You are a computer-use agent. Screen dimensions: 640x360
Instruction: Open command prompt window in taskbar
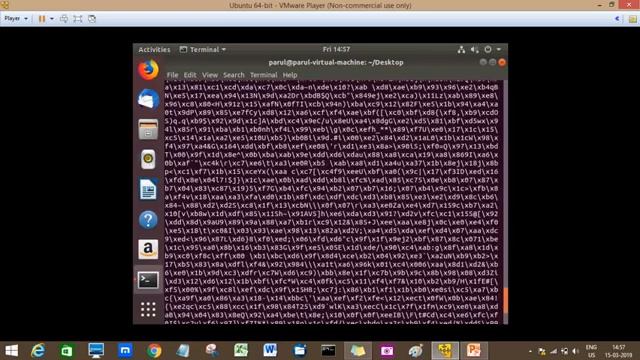[328, 351]
